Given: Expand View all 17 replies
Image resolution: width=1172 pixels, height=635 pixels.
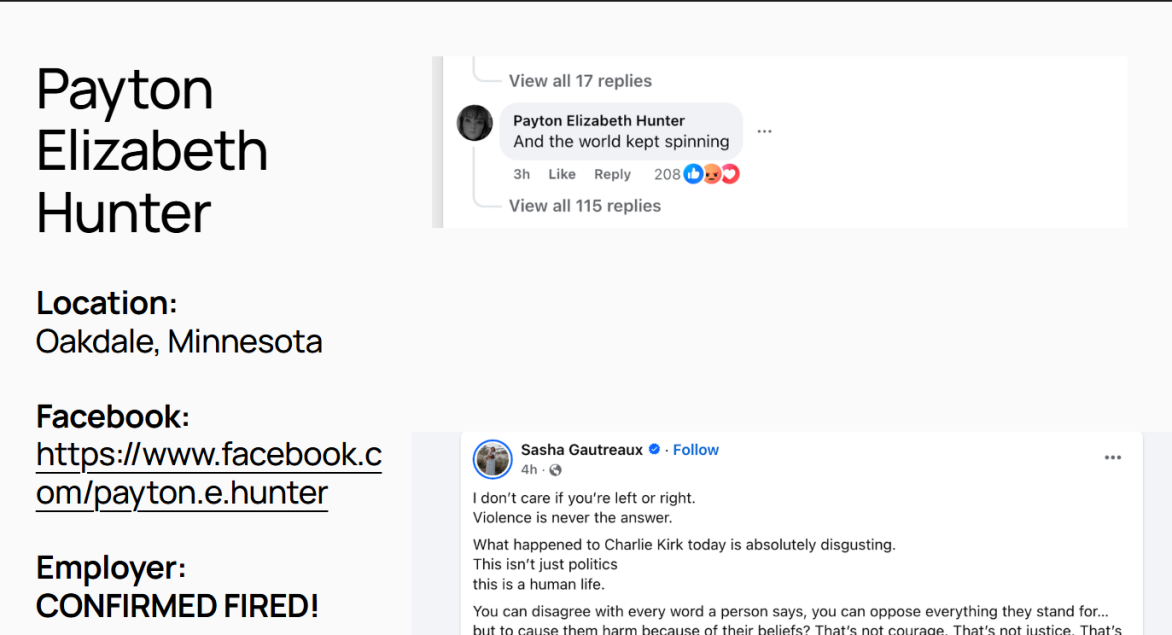Looking at the screenshot, I should [580, 81].
